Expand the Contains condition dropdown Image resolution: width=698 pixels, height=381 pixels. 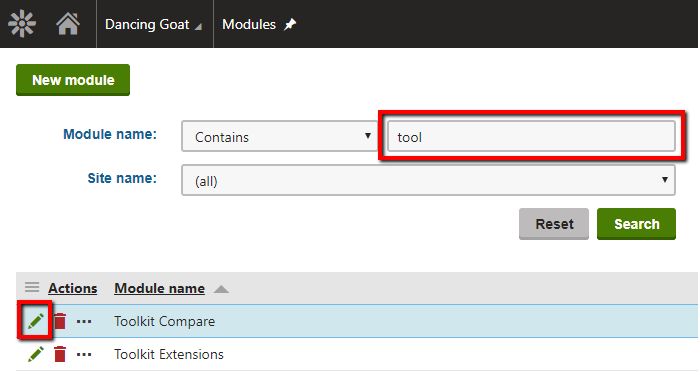click(x=280, y=136)
